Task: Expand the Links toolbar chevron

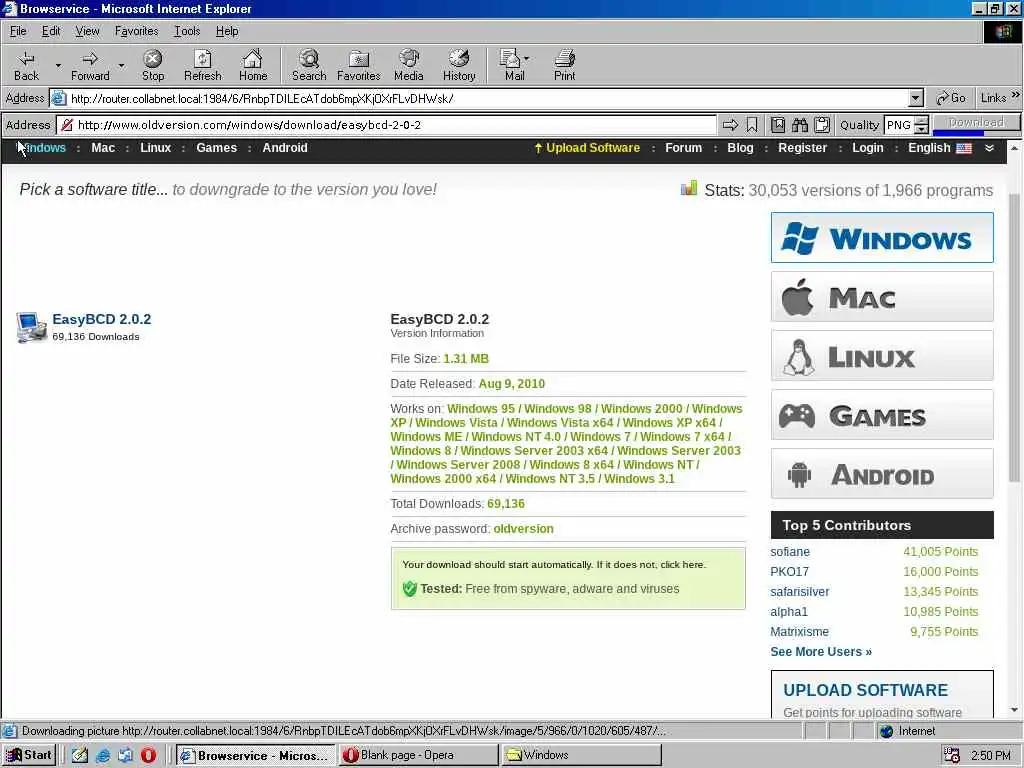Action: coord(1016,96)
